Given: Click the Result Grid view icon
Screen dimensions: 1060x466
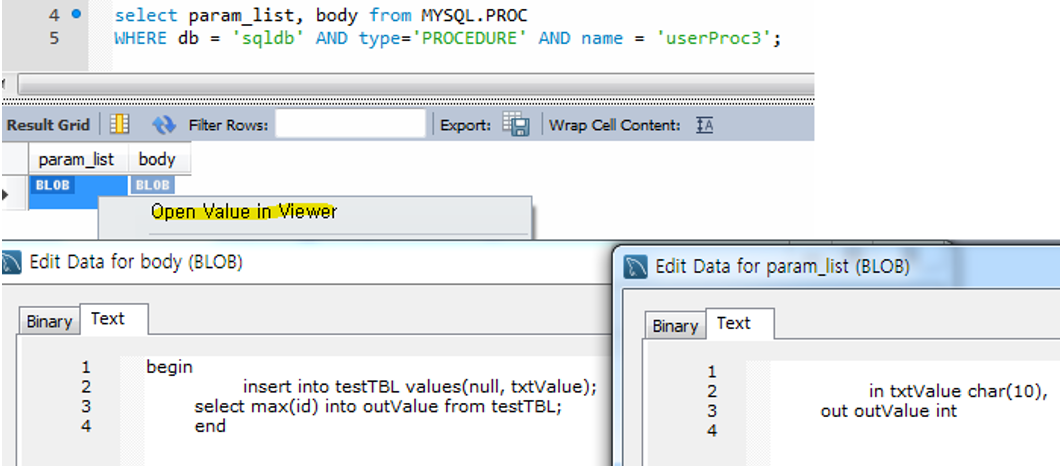Looking at the screenshot, I should [x=120, y=124].
